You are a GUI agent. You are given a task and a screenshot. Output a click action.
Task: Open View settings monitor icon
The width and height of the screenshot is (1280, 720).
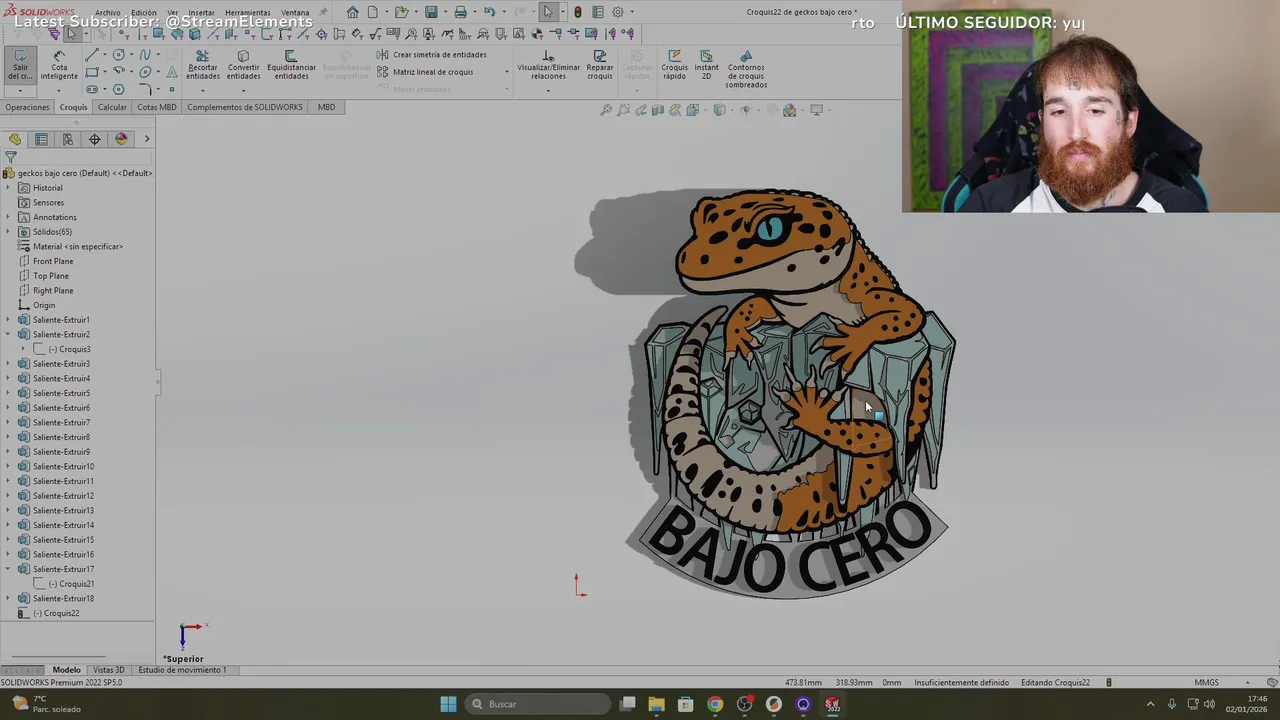816,110
